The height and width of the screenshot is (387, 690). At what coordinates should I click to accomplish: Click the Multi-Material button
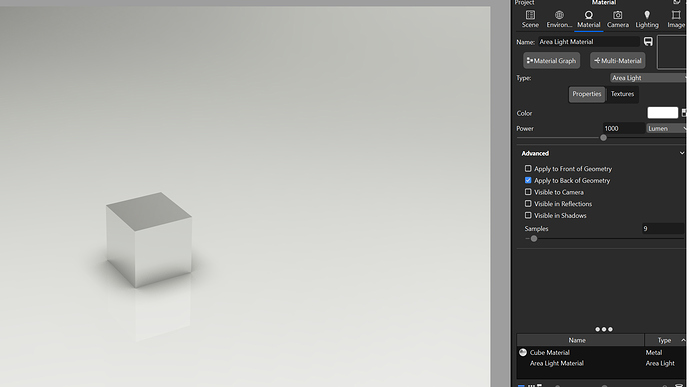618,61
